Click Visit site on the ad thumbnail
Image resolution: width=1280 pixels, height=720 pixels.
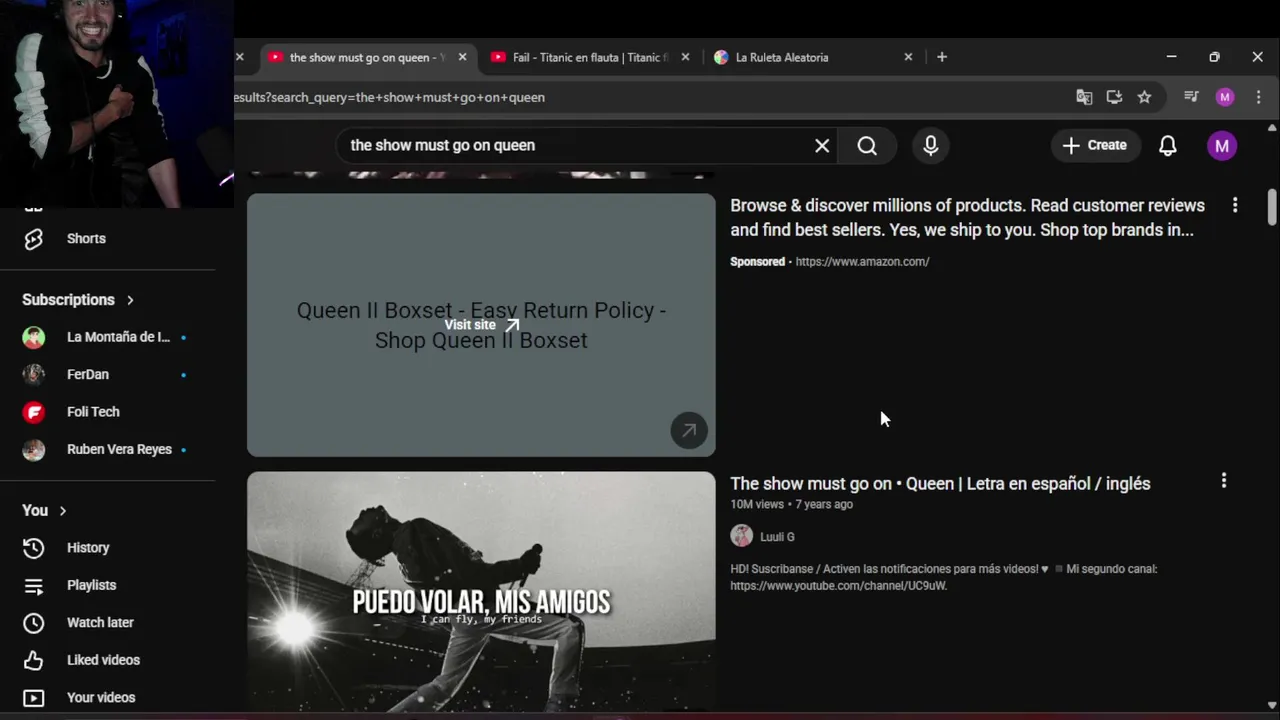click(481, 325)
